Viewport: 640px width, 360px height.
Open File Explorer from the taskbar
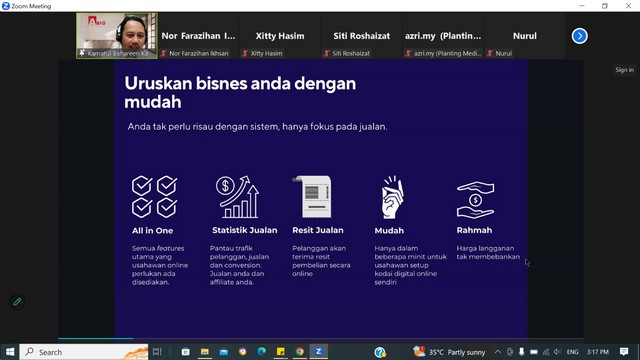pos(204,351)
